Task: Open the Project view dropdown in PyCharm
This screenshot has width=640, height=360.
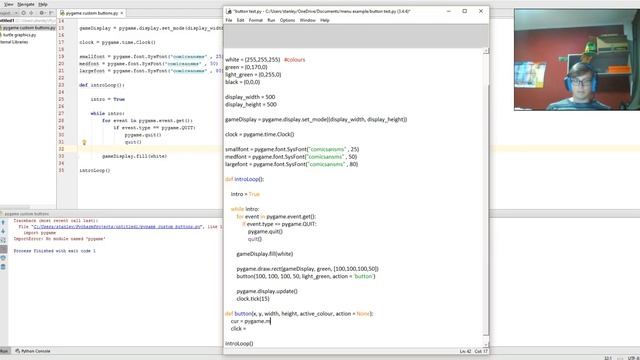Action: (9, 13)
